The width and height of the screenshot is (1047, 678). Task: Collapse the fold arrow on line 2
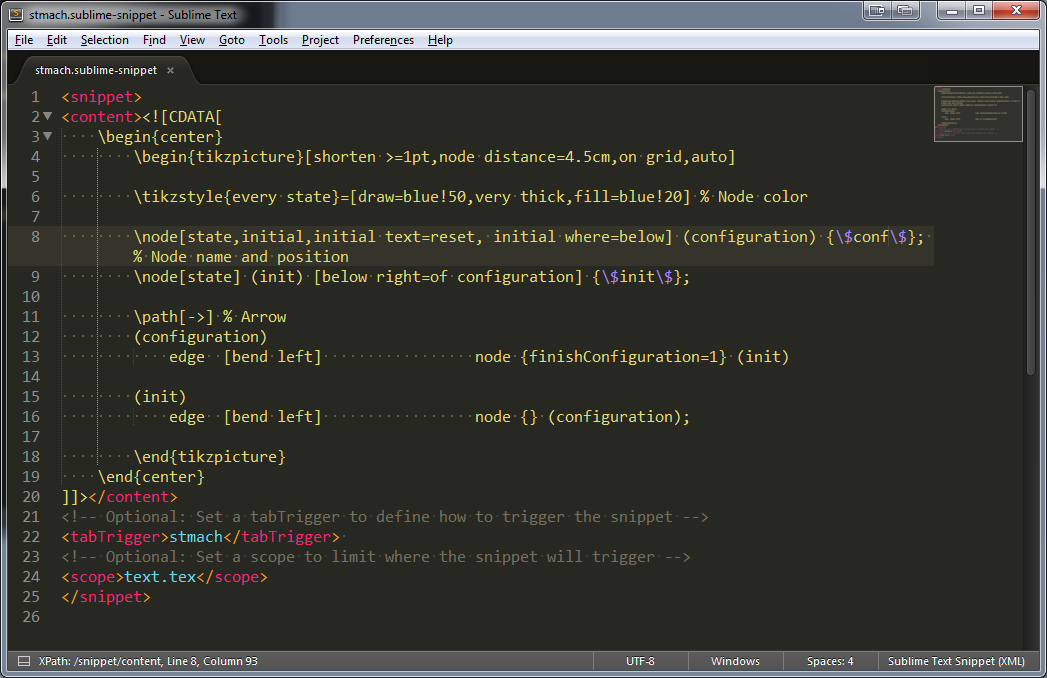47,117
